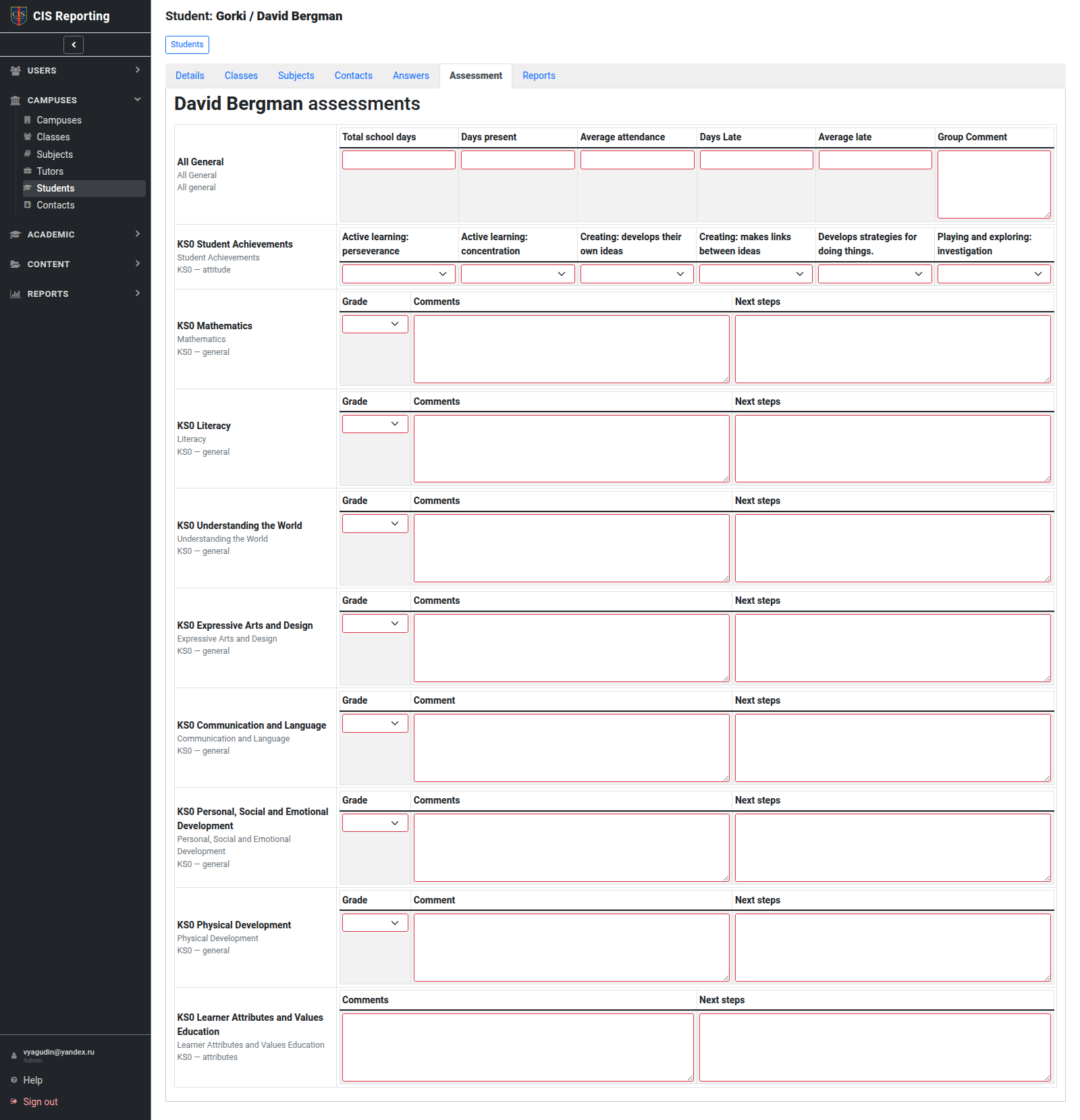The height and width of the screenshot is (1120, 1080).
Task: Click the user avatar icon near vyagudin@yandex.ru
Action: coord(14,1056)
